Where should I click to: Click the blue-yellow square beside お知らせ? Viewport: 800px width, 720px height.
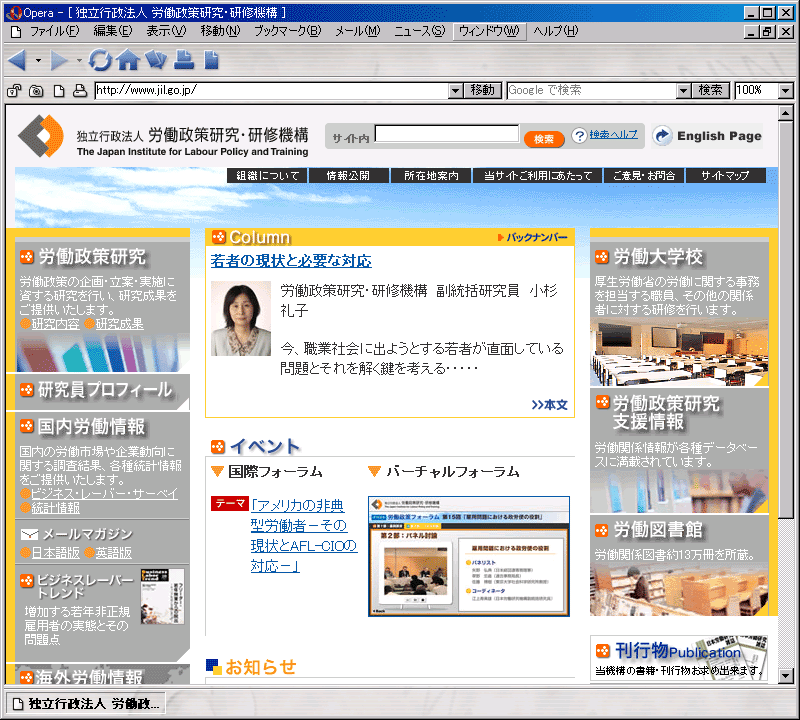click(214, 666)
